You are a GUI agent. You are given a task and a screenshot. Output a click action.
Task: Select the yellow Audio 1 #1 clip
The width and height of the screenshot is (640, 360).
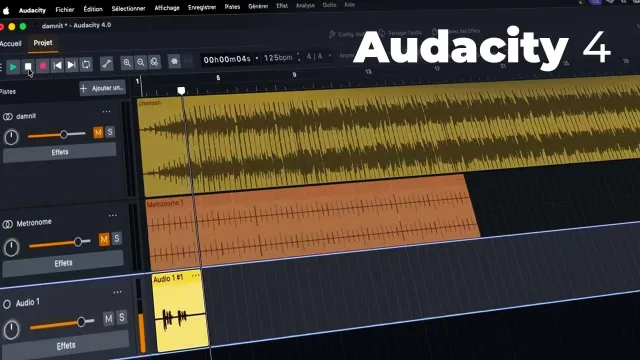coord(180,312)
